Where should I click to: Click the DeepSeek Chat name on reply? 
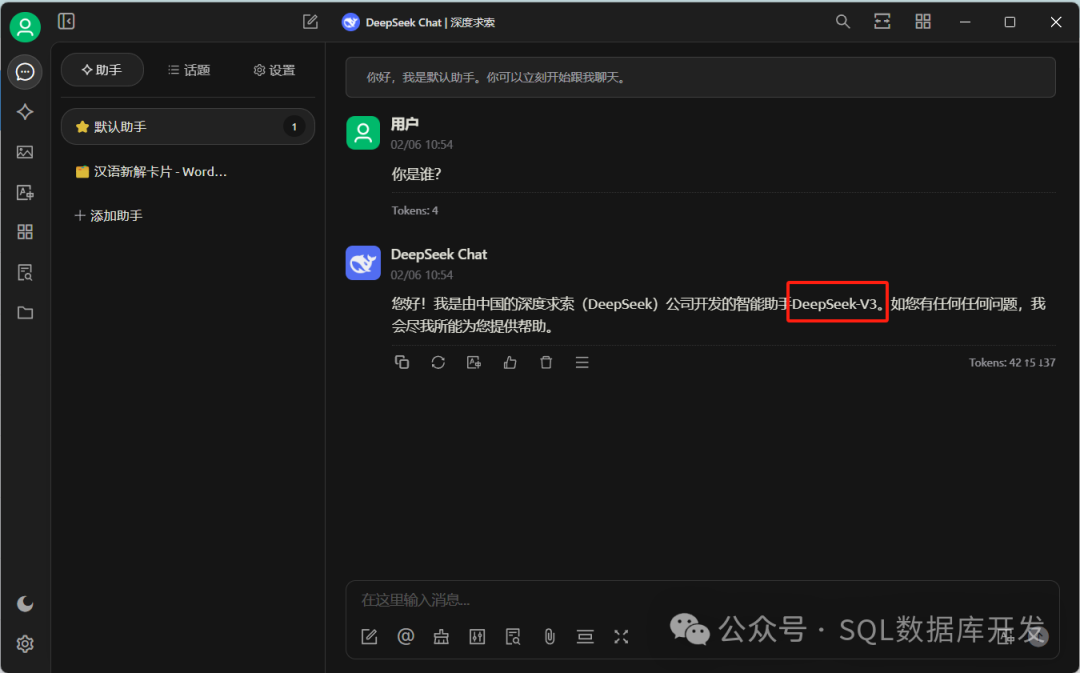pyautogui.click(x=439, y=254)
